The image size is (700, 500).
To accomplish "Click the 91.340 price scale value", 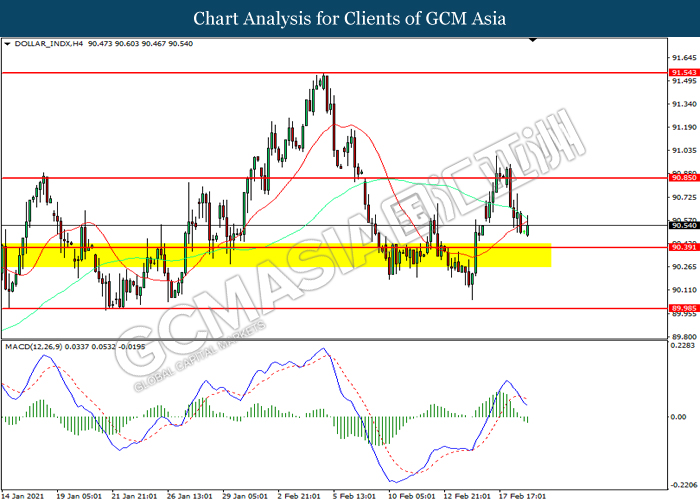I will pyautogui.click(x=684, y=104).
